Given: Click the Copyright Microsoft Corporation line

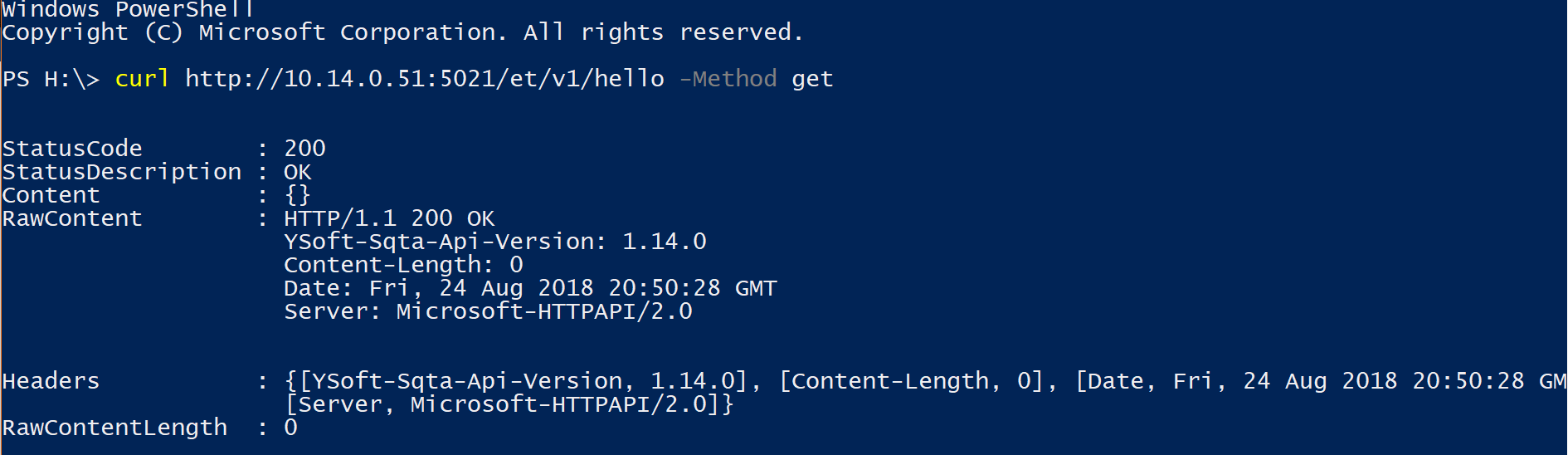Looking at the screenshot, I should pyautogui.click(x=402, y=32).
